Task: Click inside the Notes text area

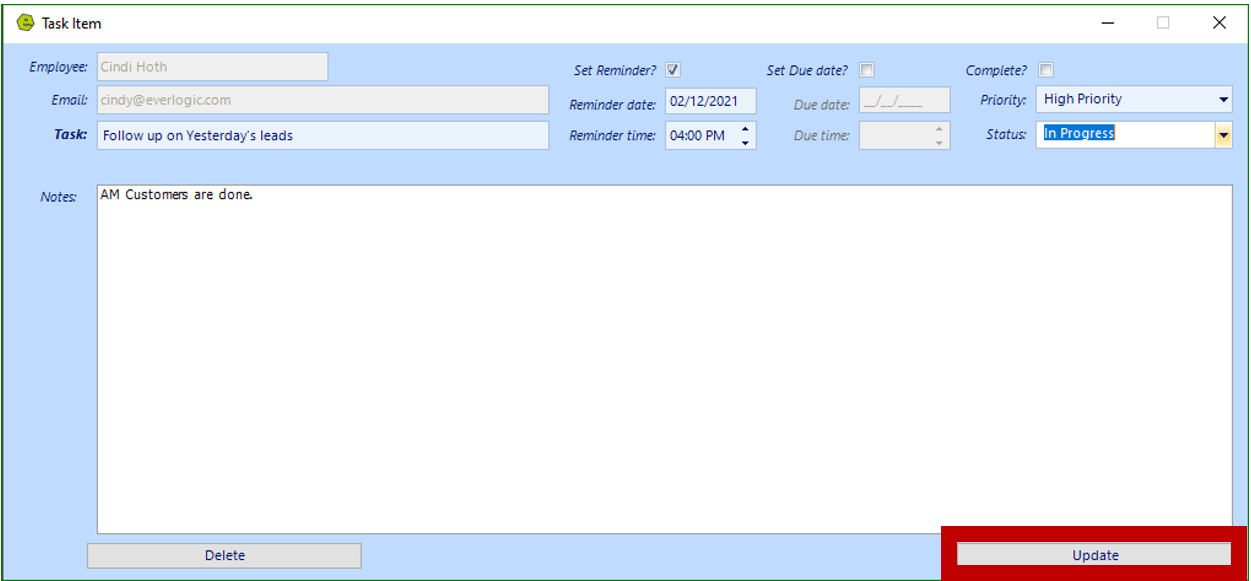Action: point(664,359)
